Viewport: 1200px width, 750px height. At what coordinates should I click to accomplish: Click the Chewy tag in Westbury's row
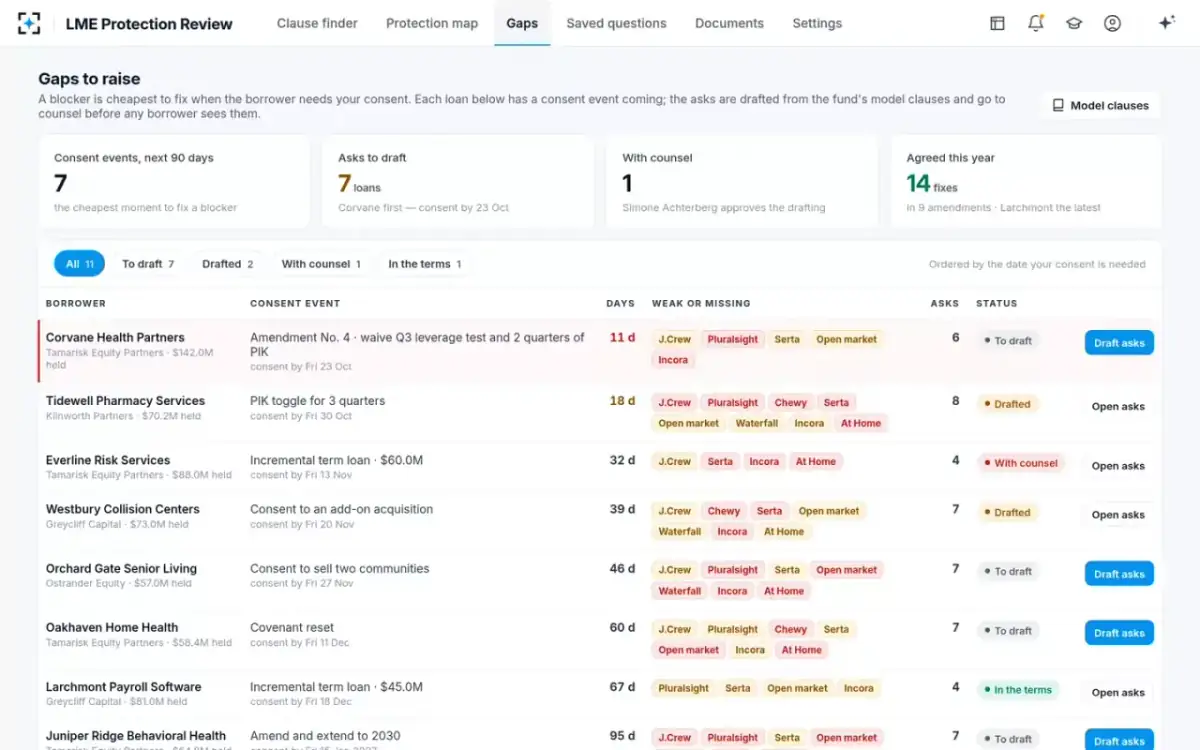click(x=724, y=511)
